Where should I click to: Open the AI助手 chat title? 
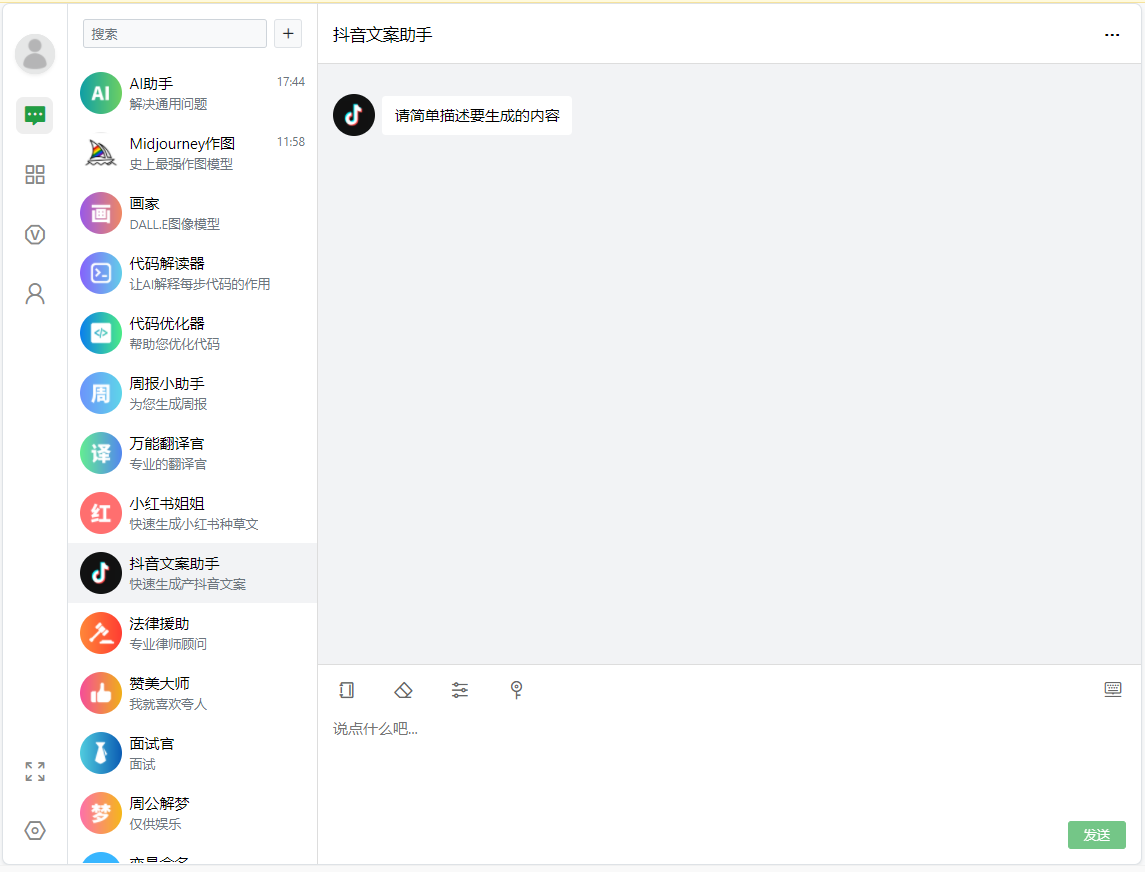click(x=151, y=84)
